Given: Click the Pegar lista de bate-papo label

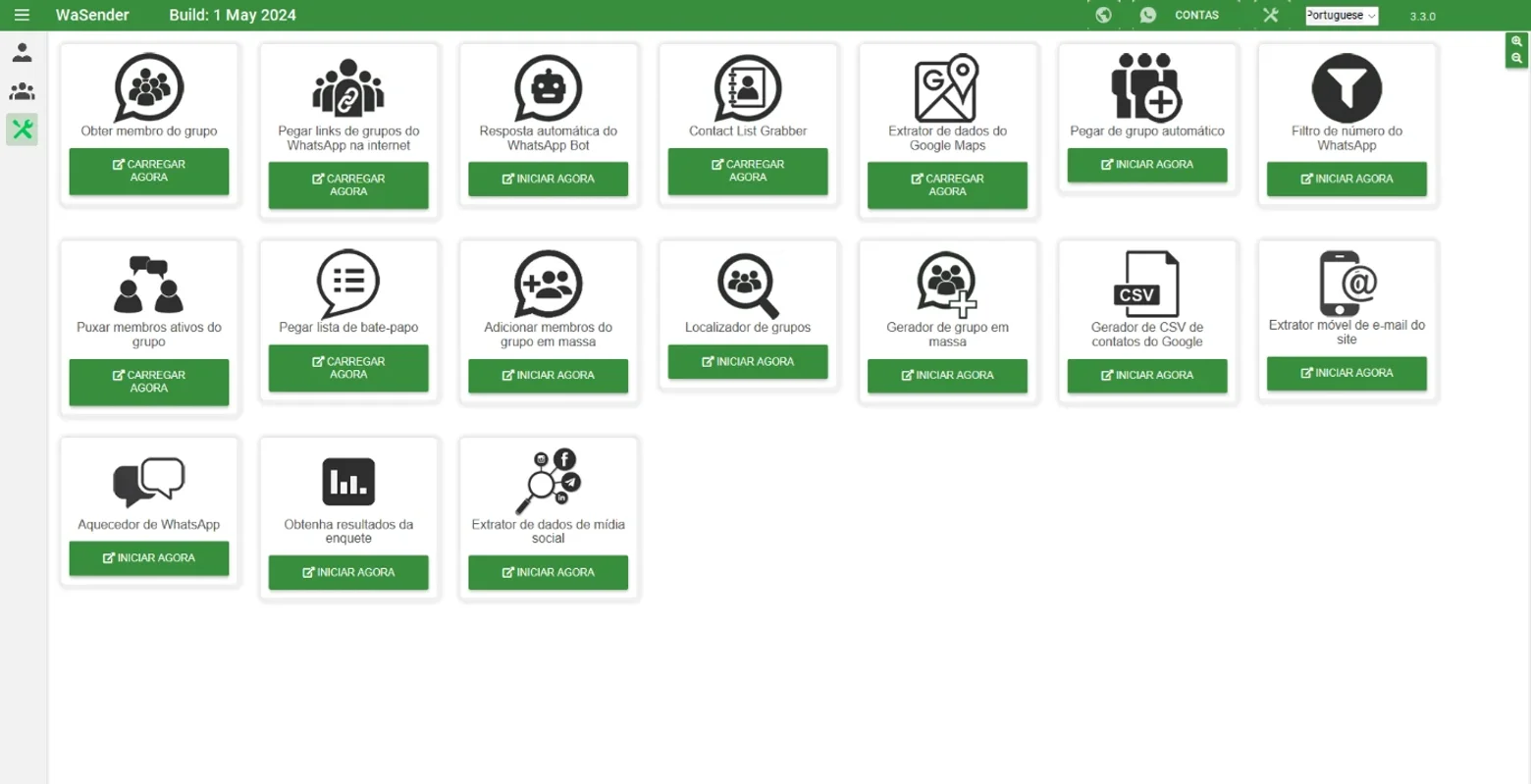Looking at the screenshot, I should (x=348, y=328).
